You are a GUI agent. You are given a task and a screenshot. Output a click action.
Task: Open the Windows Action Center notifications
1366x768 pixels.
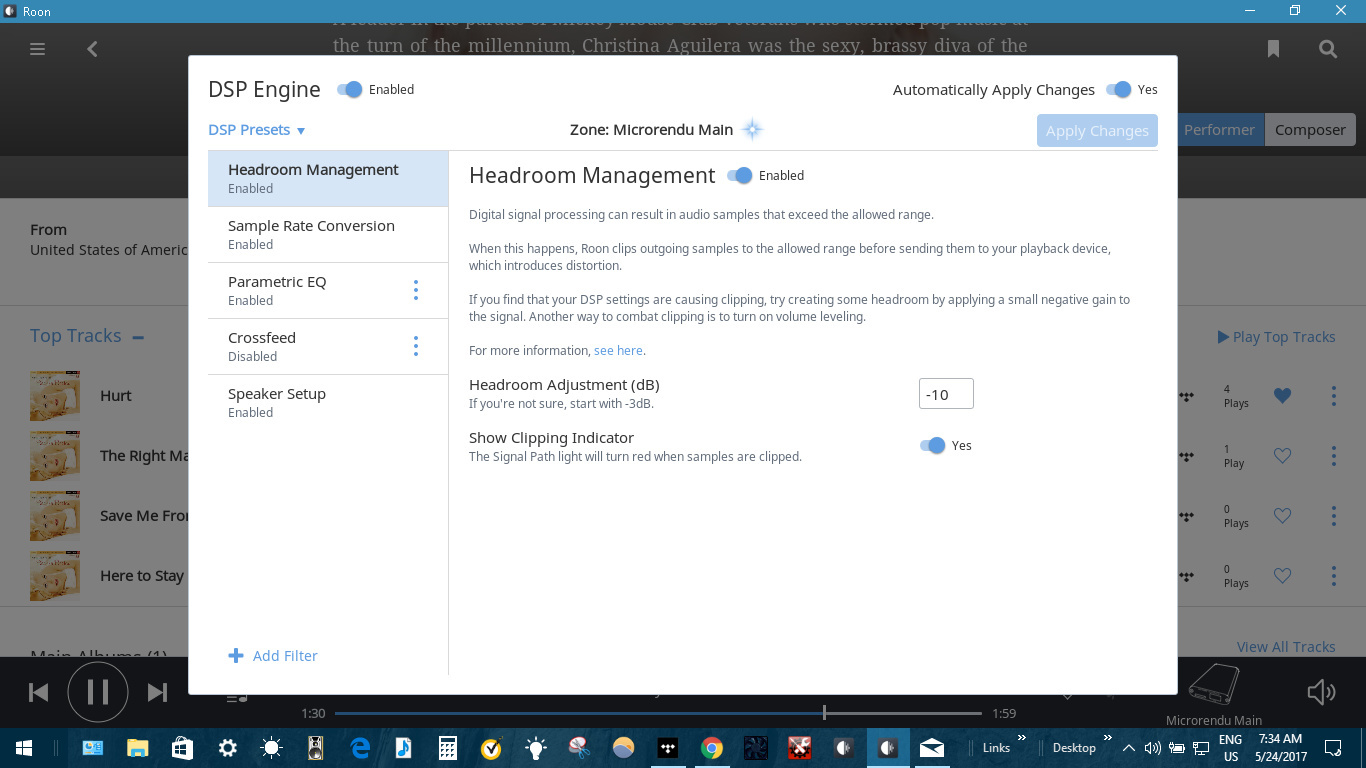coord(1333,748)
